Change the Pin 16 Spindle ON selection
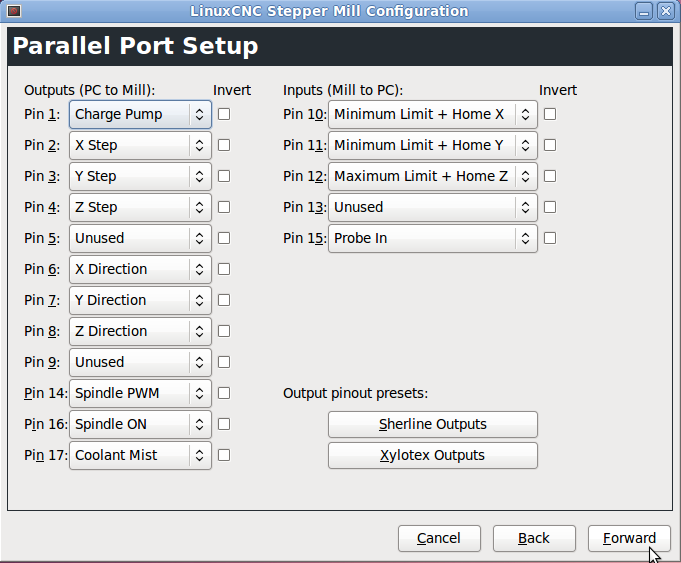681x563 pixels. (x=140, y=424)
